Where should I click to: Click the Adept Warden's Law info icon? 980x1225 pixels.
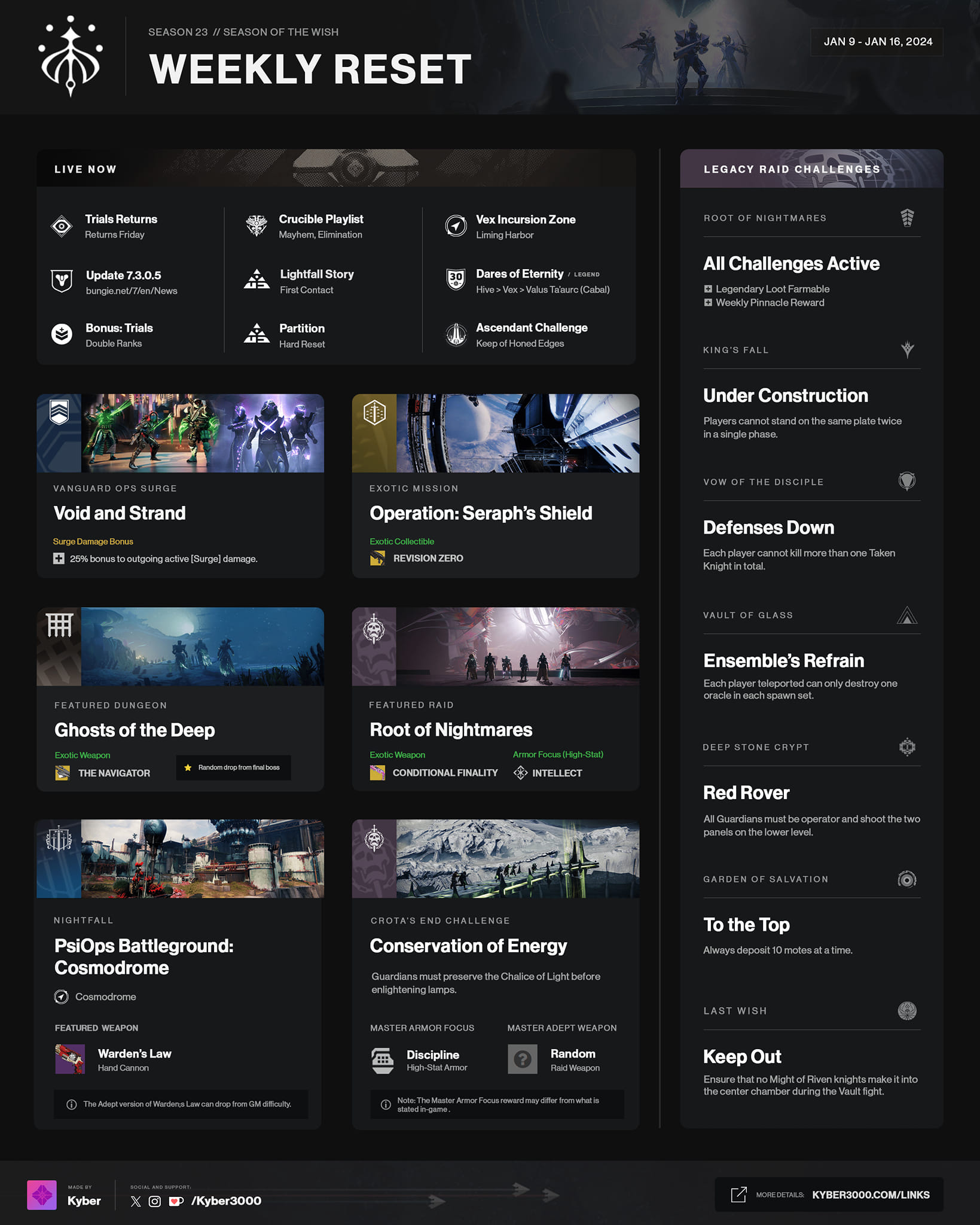click(71, 1104)
